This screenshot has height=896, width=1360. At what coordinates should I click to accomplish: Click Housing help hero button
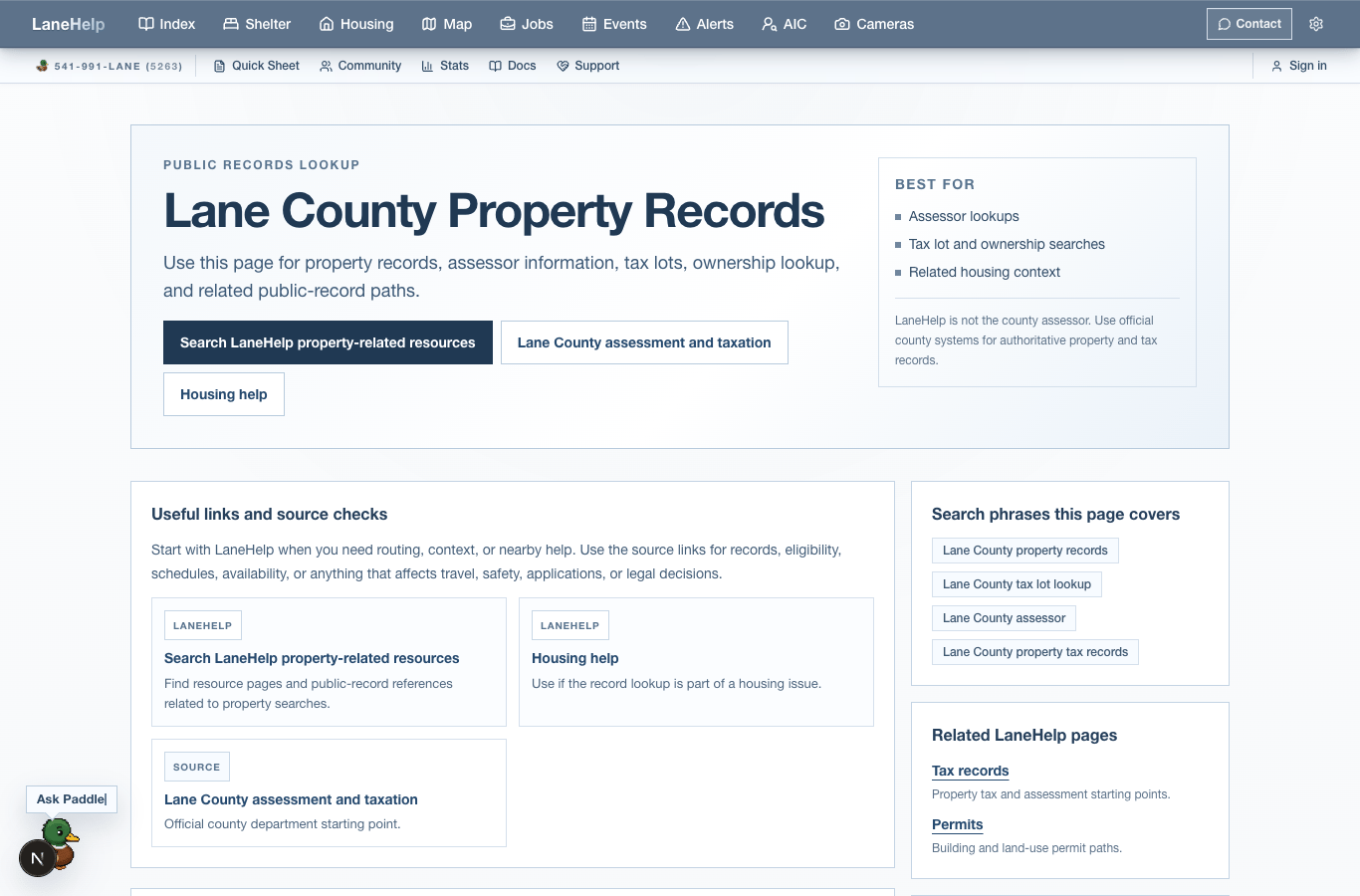point(224,394)
